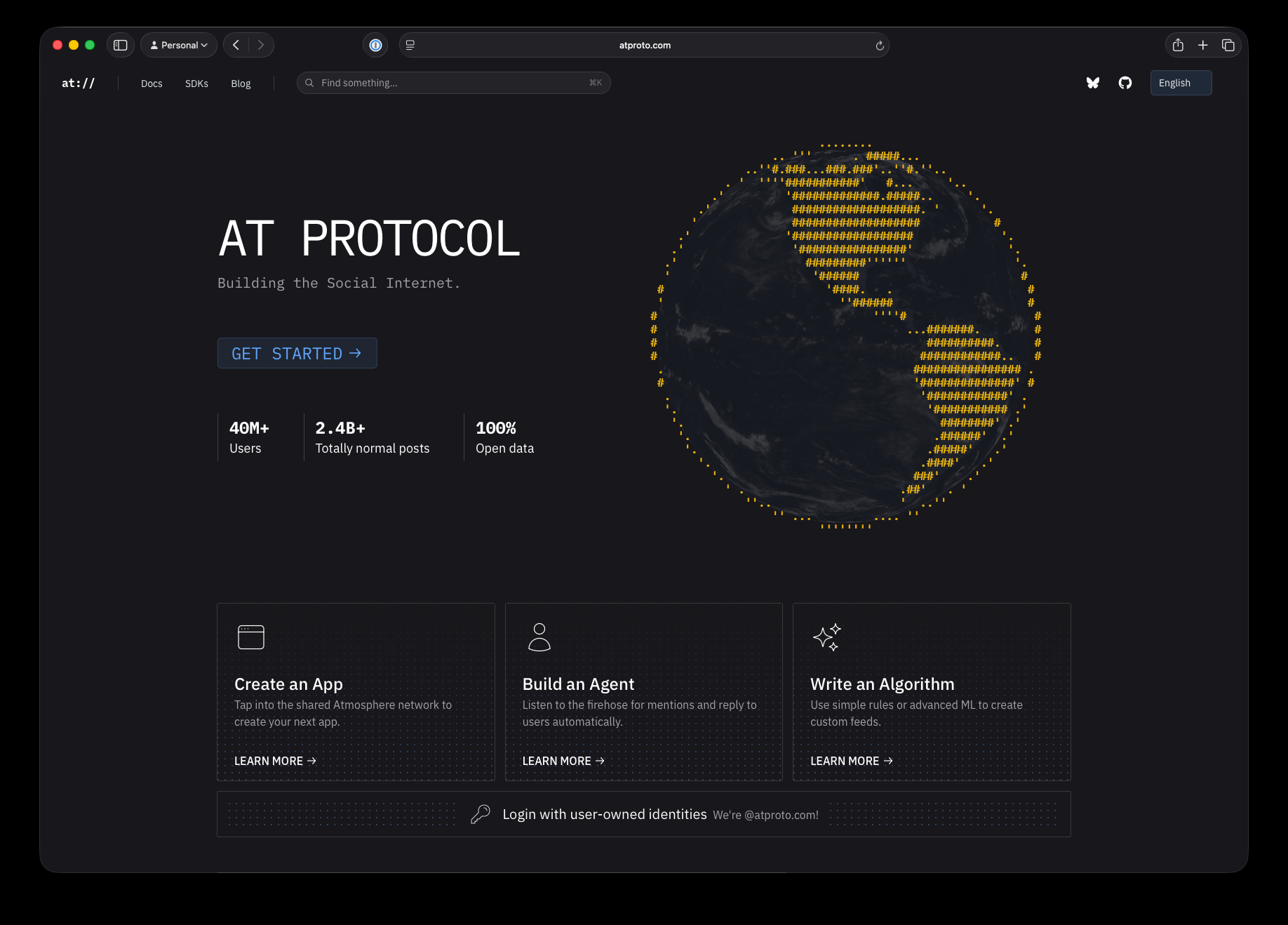1288x925 pixels.
Task: Navigate to the SDKs page
Action: 196,84
